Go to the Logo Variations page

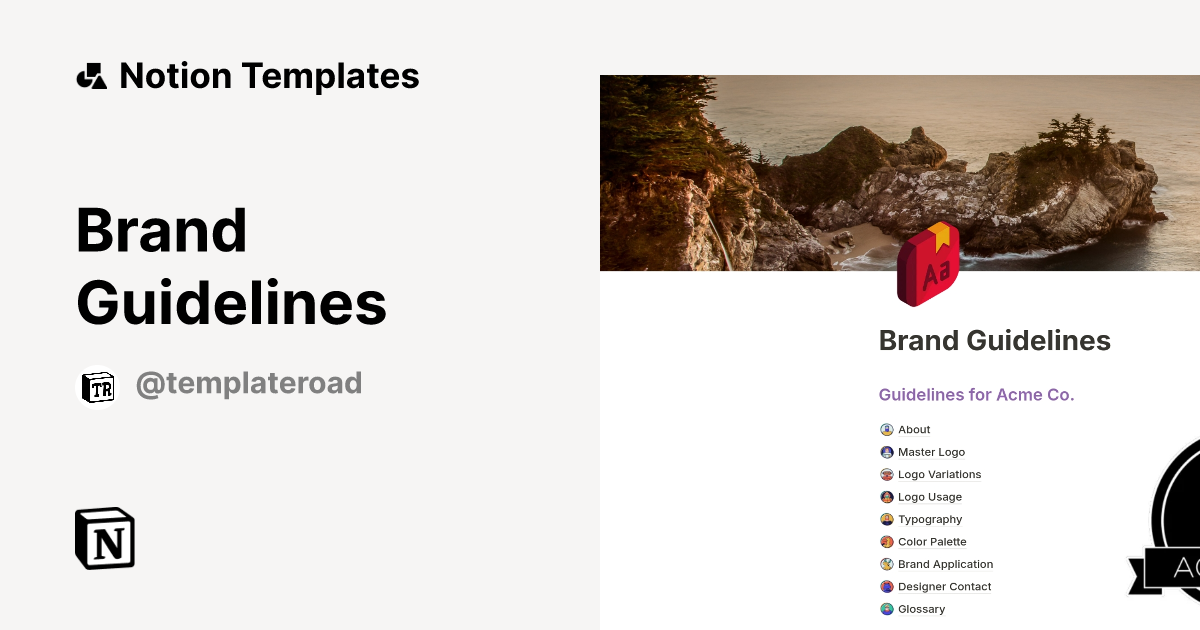[x=939, y=475]
